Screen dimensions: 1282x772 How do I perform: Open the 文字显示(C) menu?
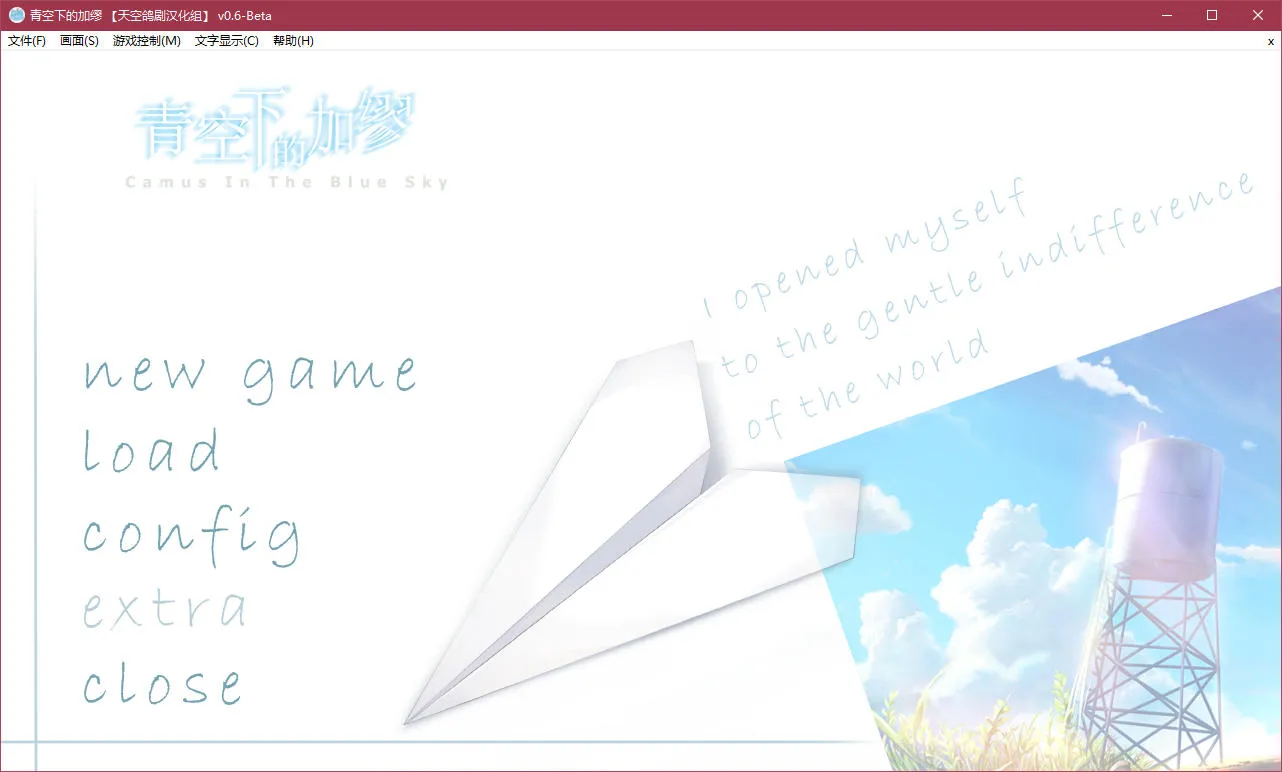[226, 41]
